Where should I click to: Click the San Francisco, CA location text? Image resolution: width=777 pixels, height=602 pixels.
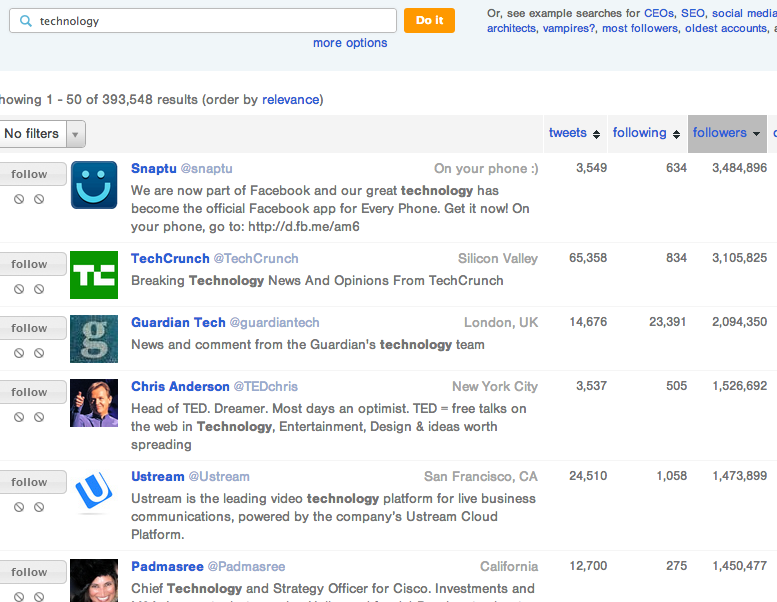click(x=481, y=477)
